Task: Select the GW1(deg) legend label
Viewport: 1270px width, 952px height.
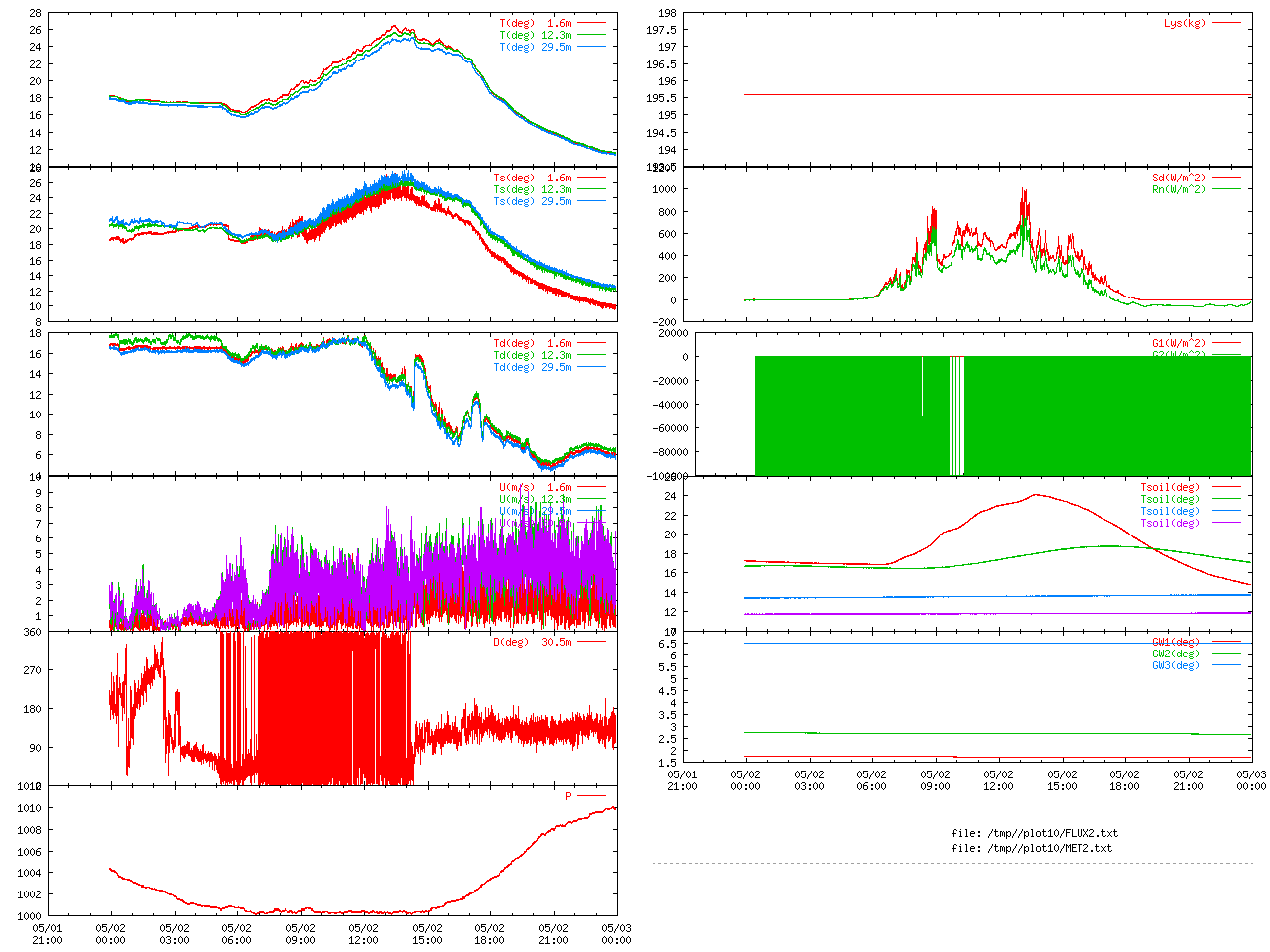Action: pyautogui.click(x=1176, y=642)
